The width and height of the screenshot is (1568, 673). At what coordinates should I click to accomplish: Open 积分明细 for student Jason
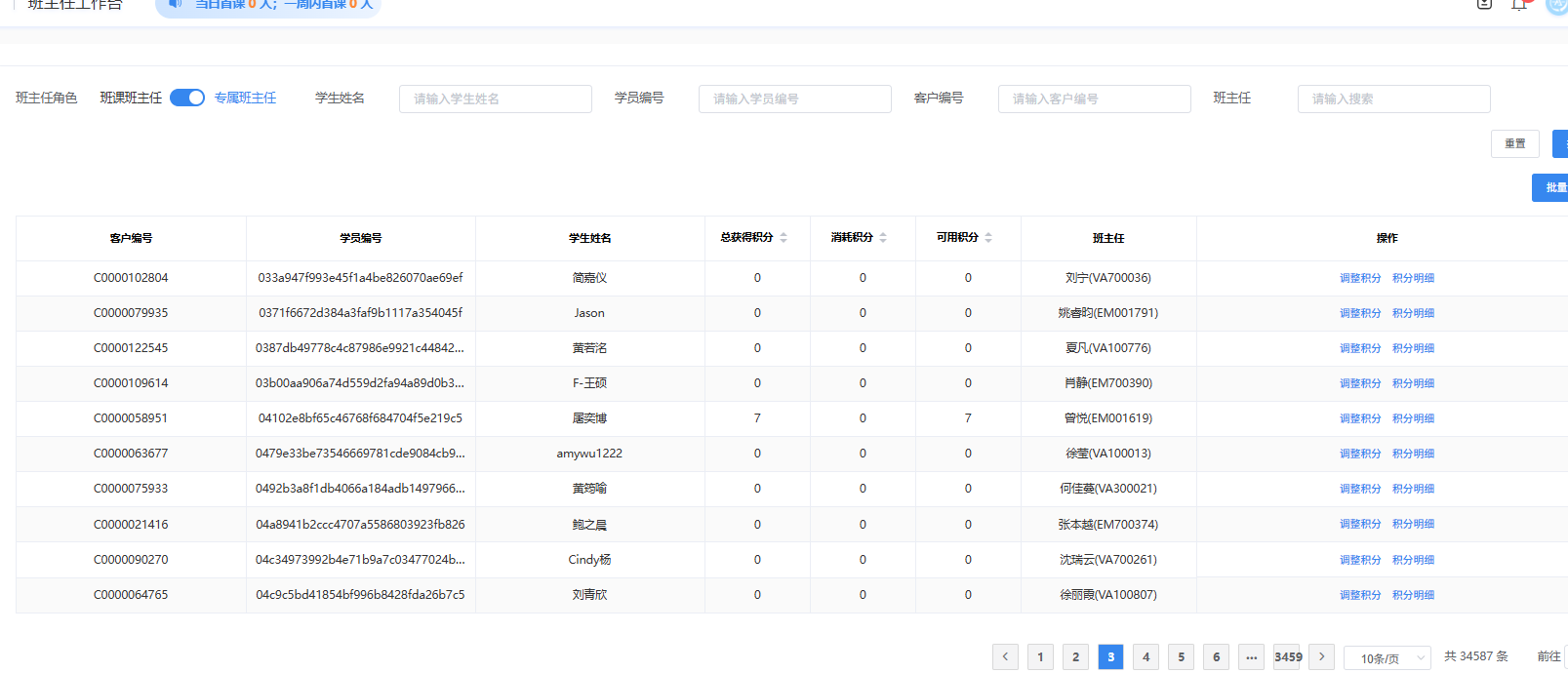[x=1413, y=313]
